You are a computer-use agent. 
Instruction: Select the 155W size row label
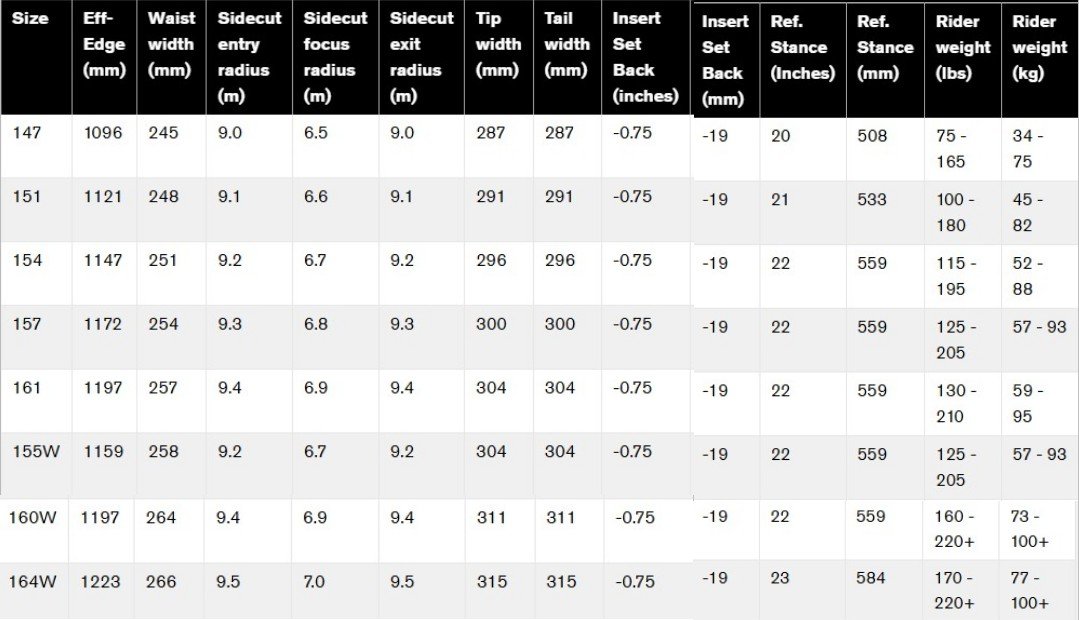pyautogui.click(x=37, y=451)
